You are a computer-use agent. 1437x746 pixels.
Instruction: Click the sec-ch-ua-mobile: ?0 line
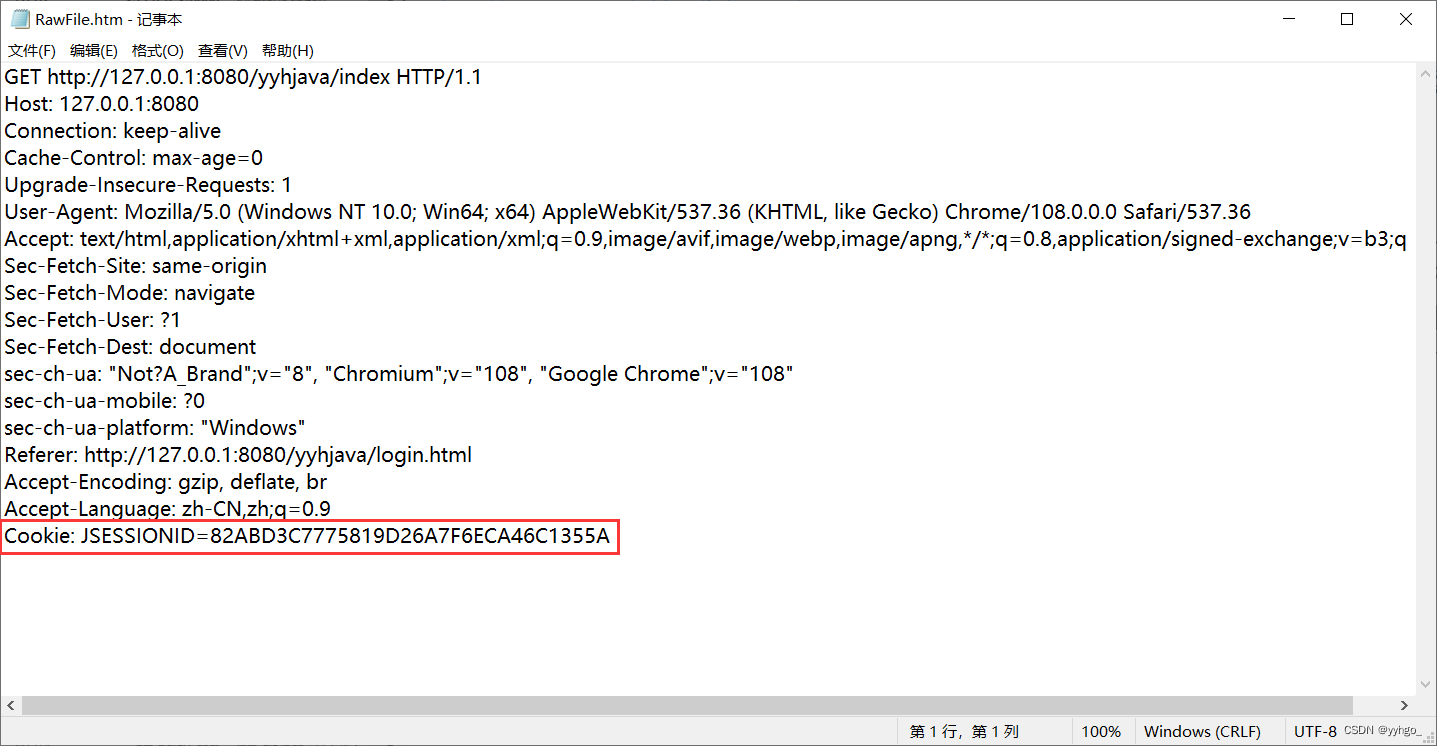pyautogui.click(x=105, y=401)
